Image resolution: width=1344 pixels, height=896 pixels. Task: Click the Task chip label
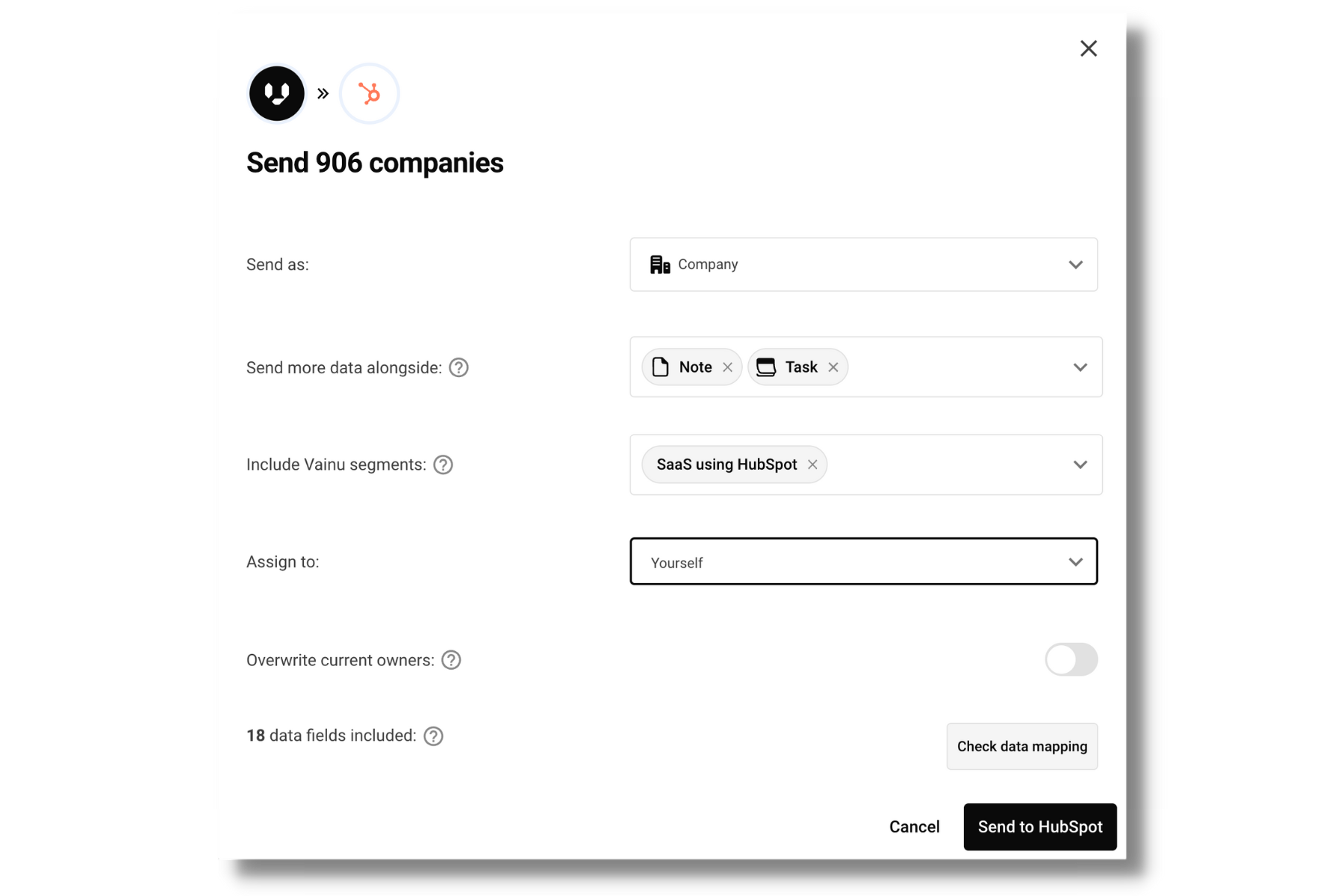[x=801, y=367]
